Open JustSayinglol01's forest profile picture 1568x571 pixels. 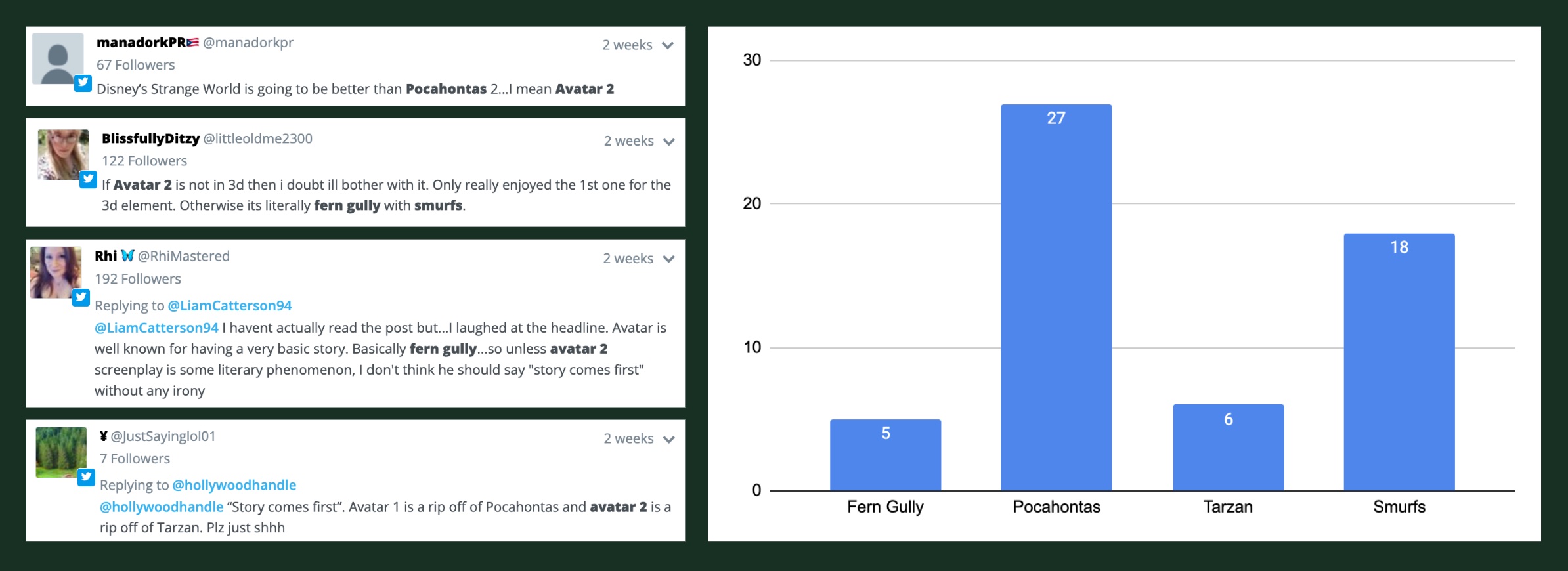click(x=61, y=452)
